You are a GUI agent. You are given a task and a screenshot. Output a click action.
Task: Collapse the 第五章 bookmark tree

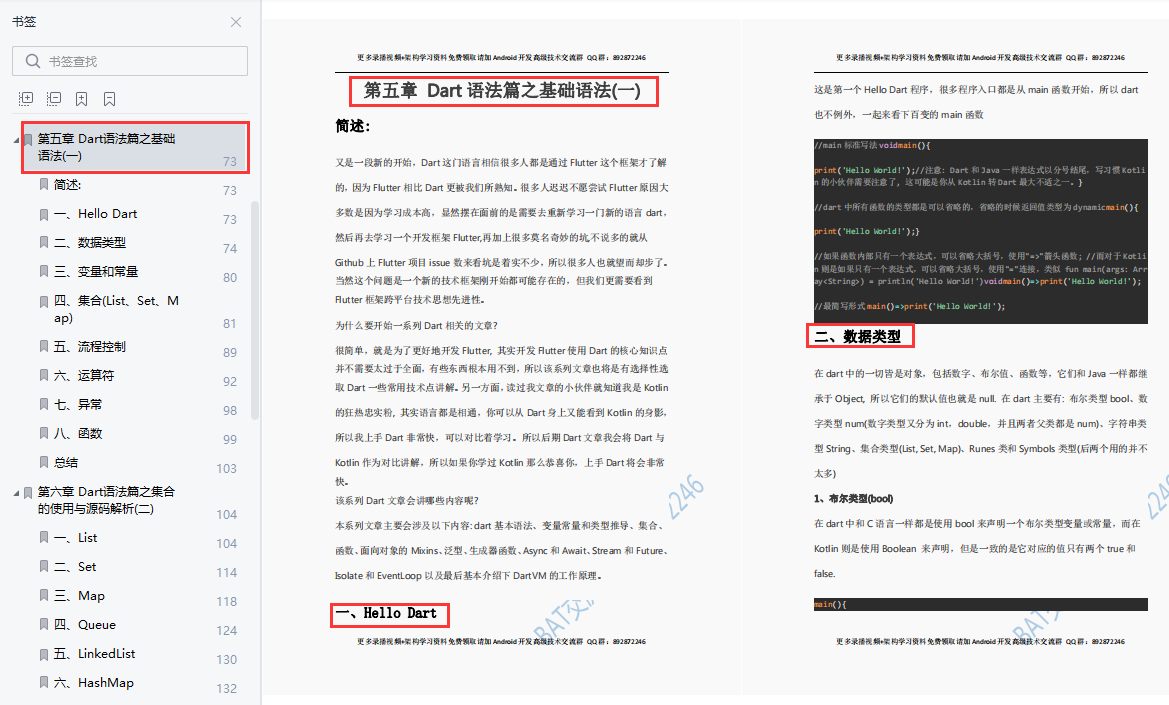(x=16, y=140)
